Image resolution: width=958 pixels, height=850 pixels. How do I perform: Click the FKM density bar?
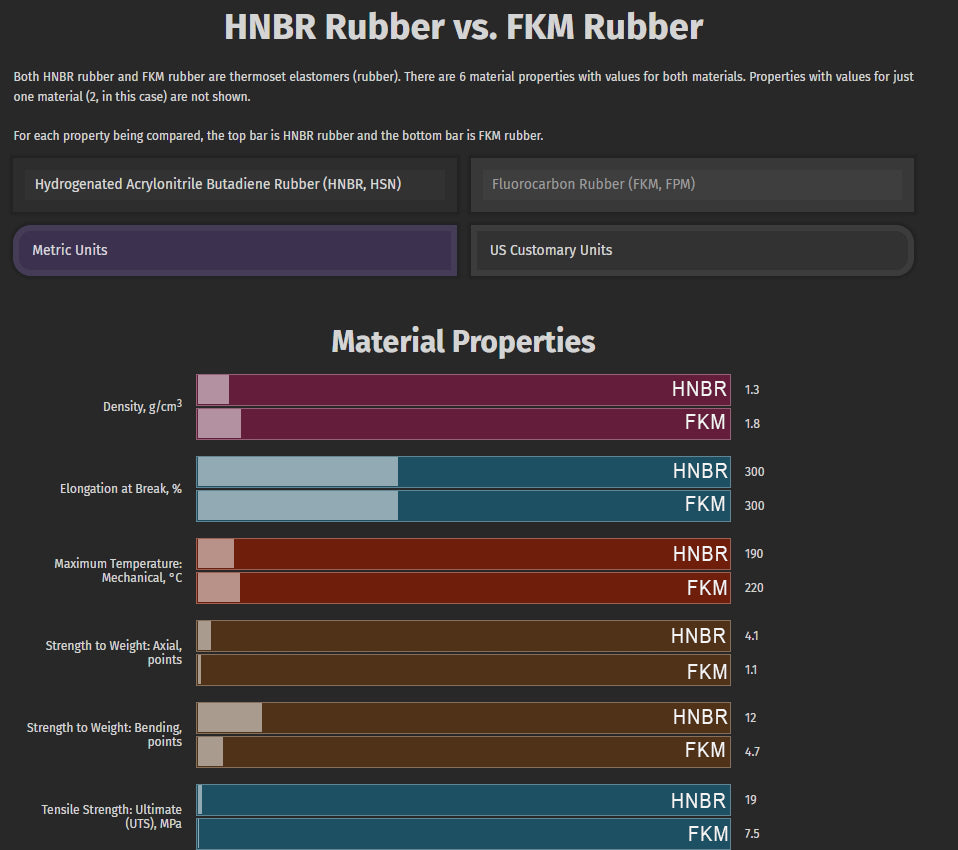tap(463, 423)
